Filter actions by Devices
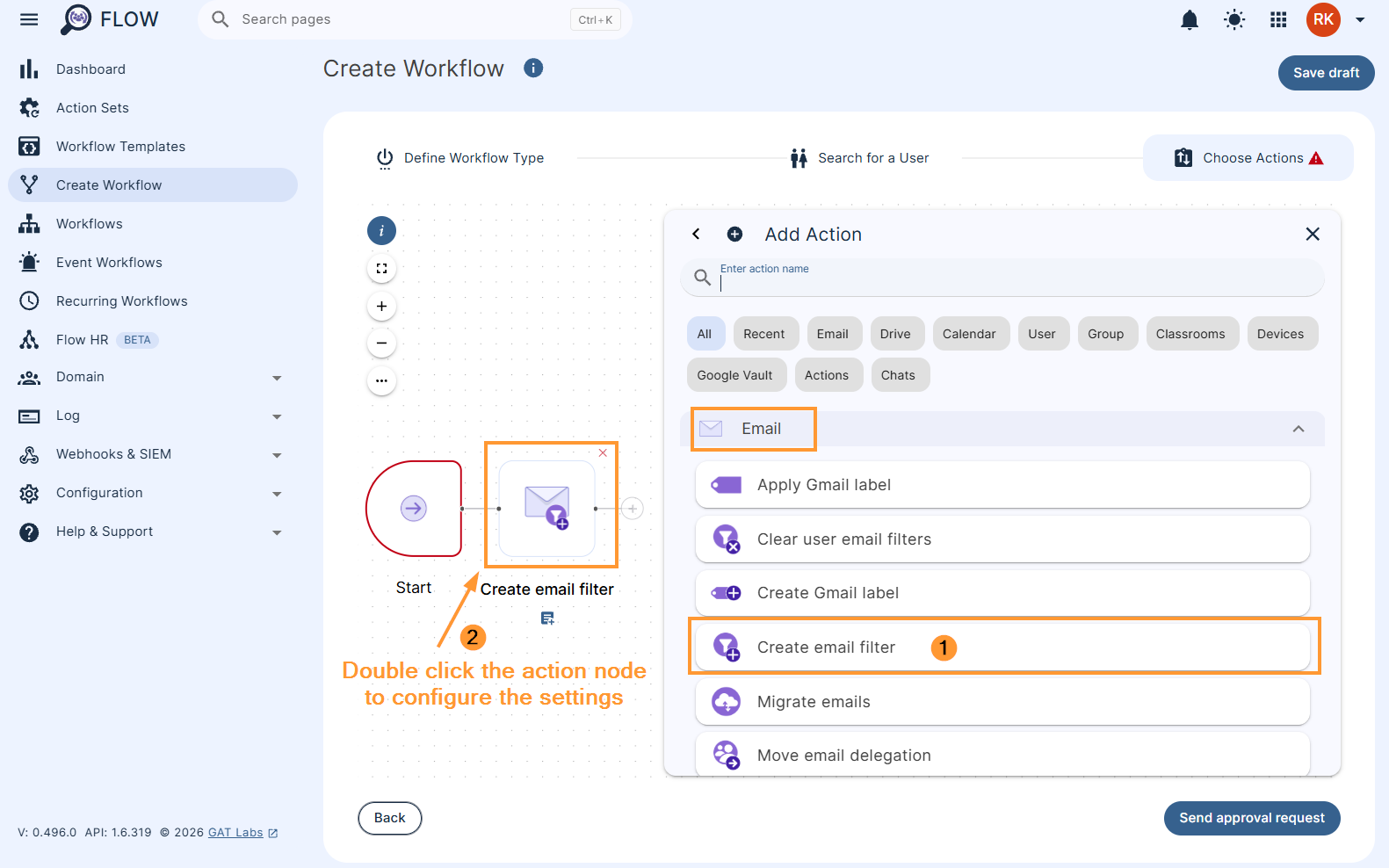The height and width of the screenshot is (868, 1389). pos(1281,334)
